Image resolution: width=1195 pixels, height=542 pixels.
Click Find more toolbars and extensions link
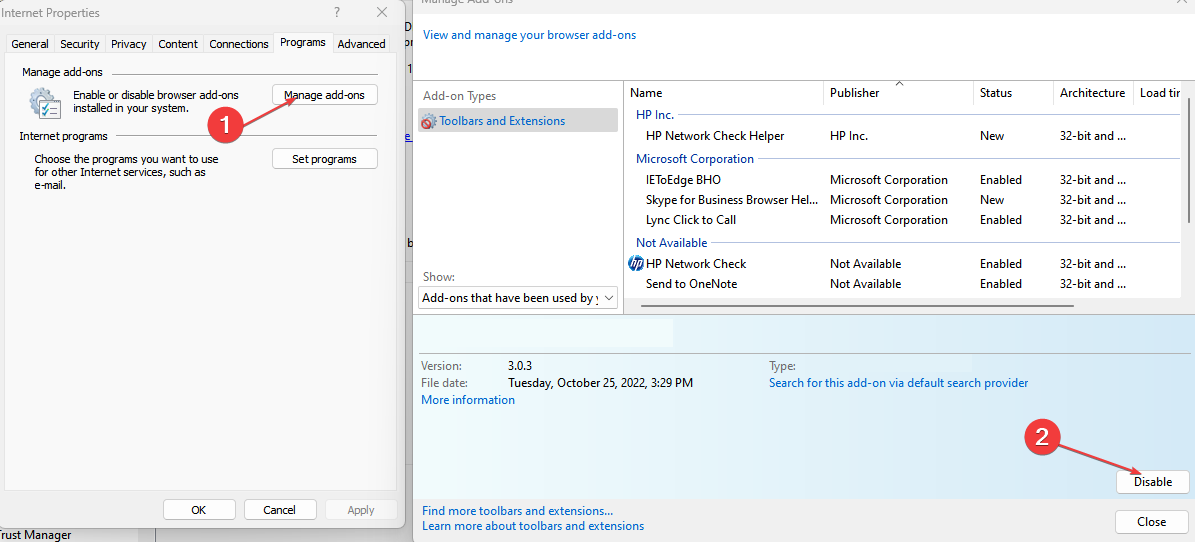(x=517, y=511)
